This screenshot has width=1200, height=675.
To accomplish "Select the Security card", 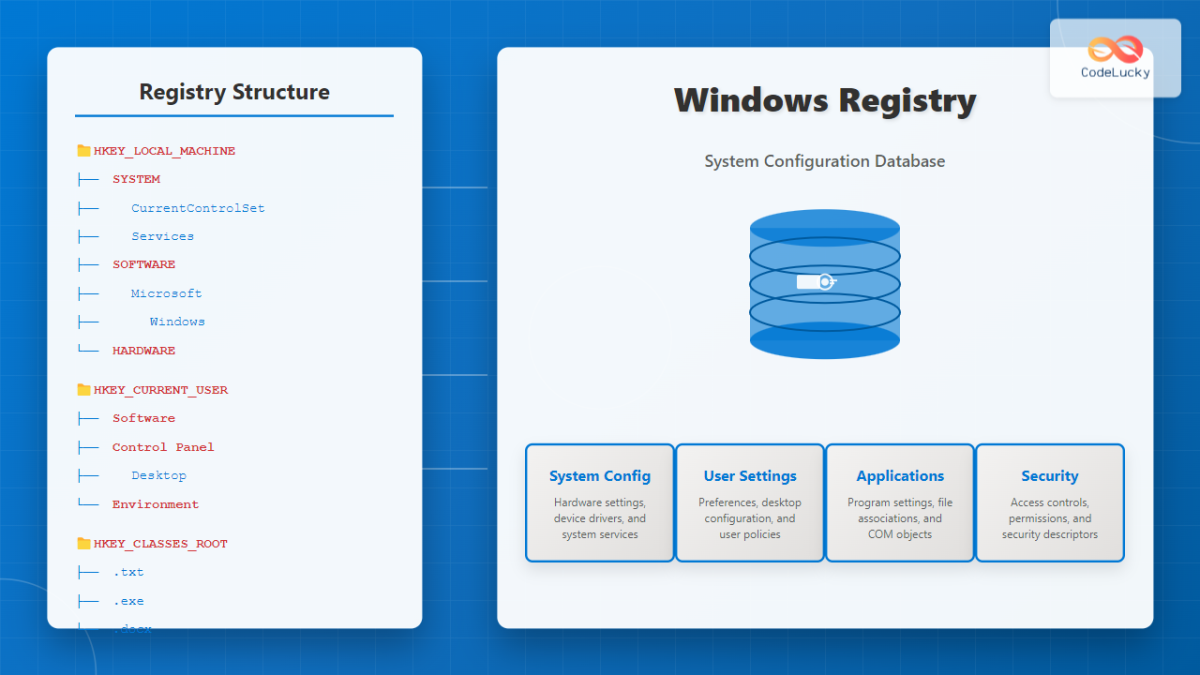I will tap(1049, 502).
